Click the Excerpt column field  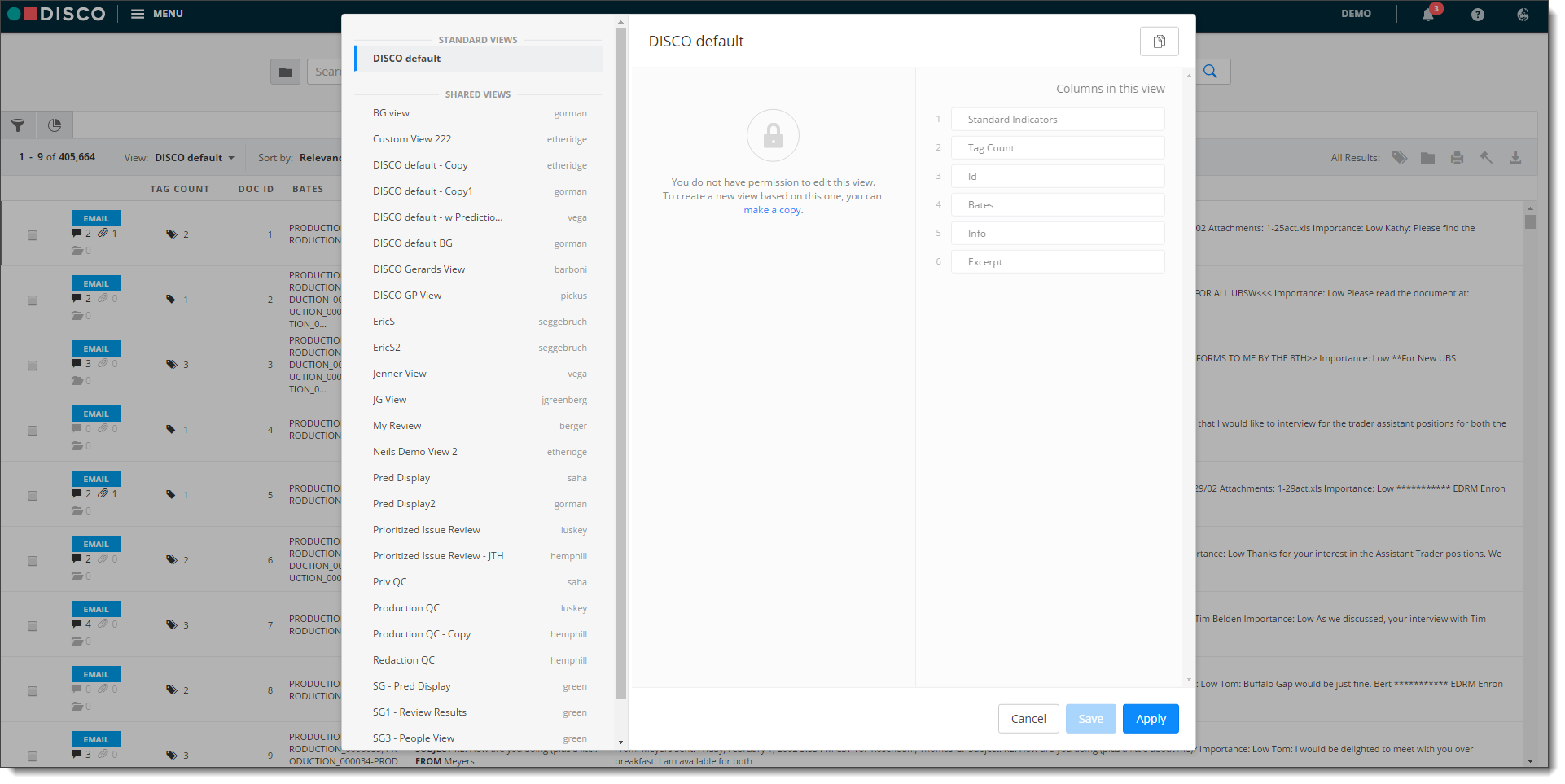pyautogui.click(x=1058, y=262)
